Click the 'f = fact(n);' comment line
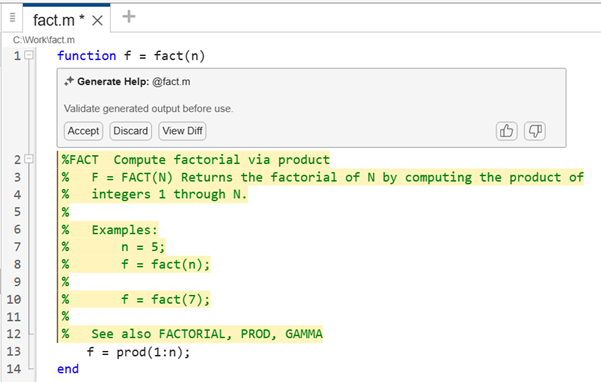601x382 pixels. [166, 264]
